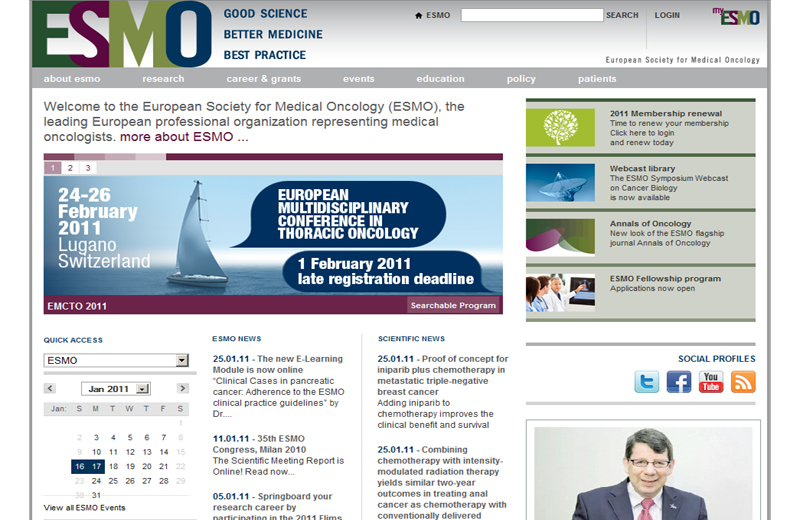Viewport: 800px width, 520px height.
Task: Go to next calendar month arrow
Action: [x=183, y=388]
